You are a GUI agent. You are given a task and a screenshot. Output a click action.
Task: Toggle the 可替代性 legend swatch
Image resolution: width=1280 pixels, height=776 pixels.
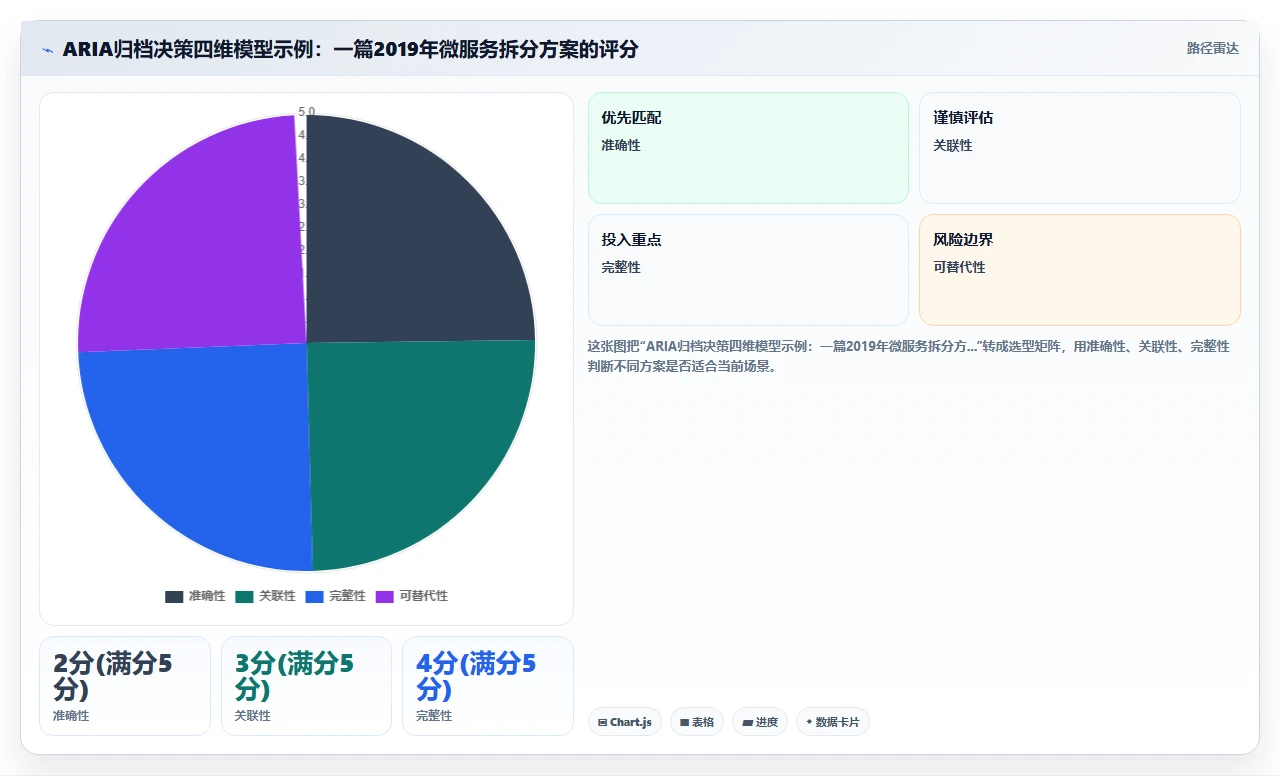coord(385,596)
